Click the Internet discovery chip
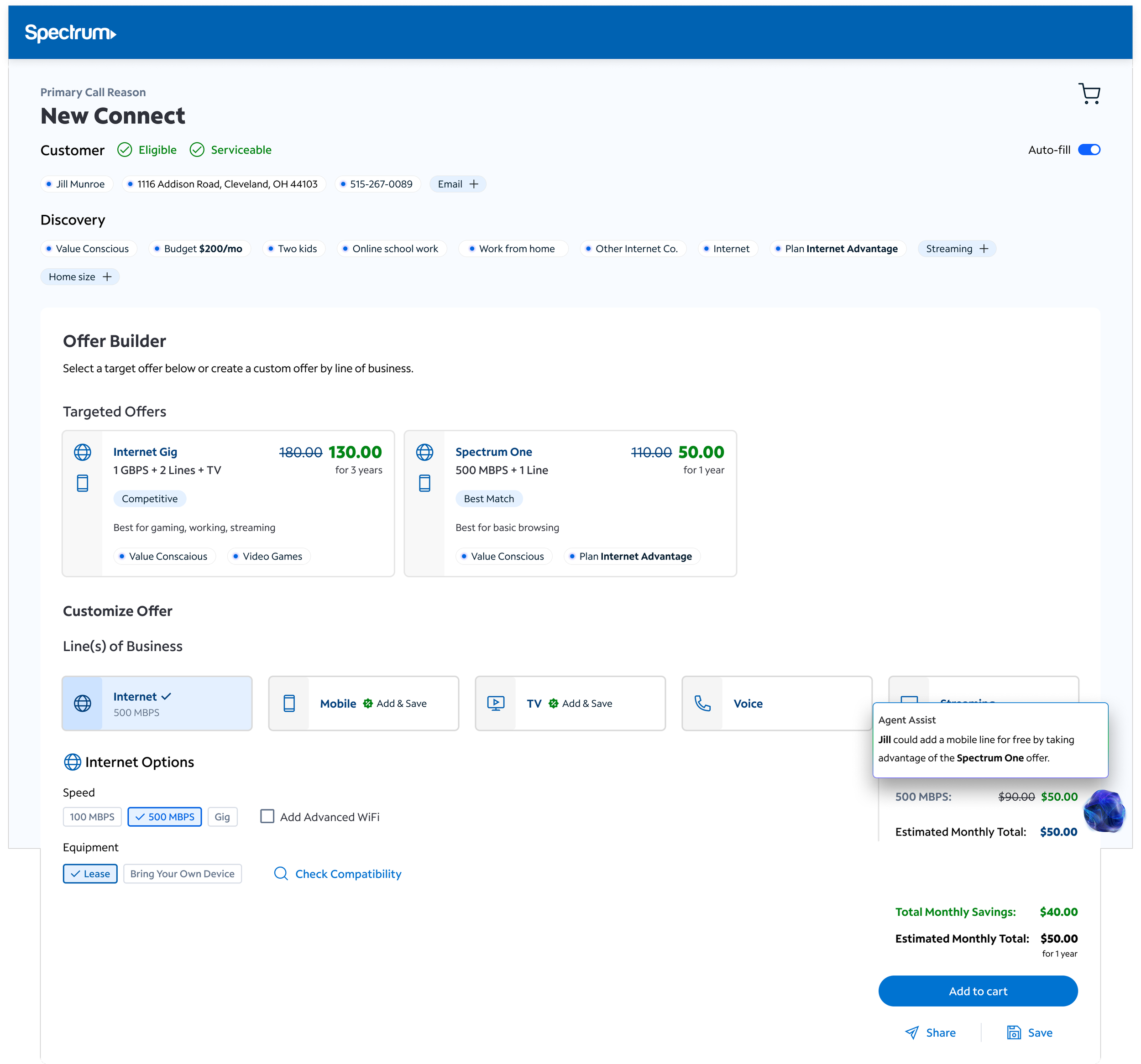 pos(728,249)
